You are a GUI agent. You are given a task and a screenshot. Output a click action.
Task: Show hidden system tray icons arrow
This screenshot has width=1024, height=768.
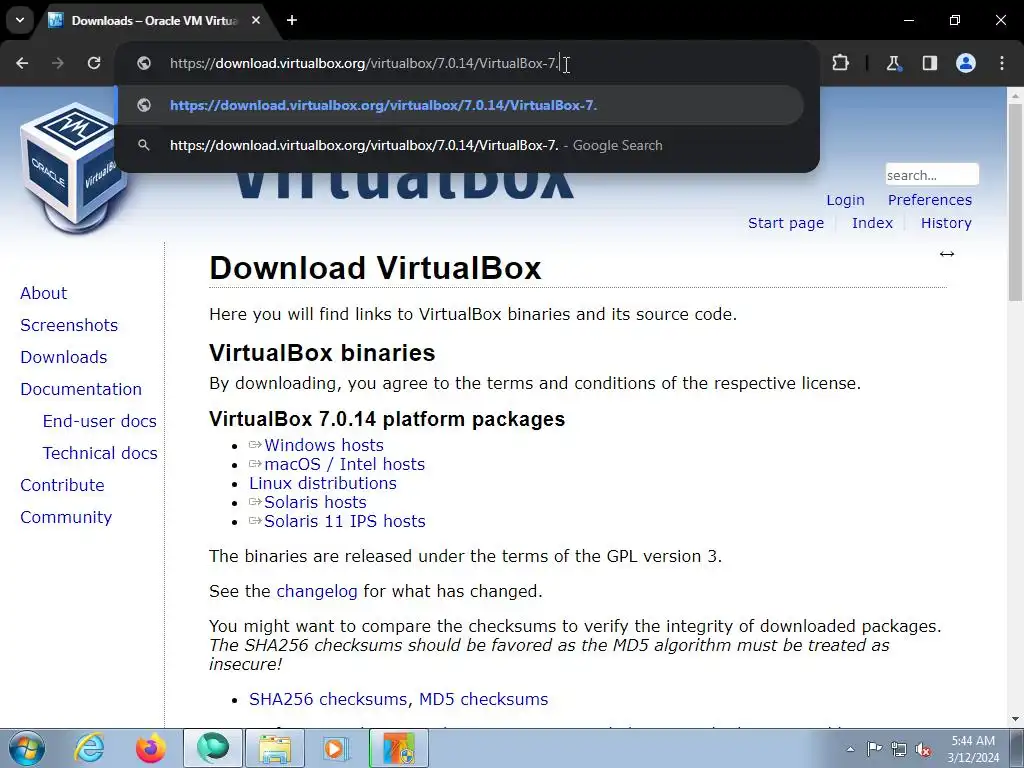click(x=850, y=749)
